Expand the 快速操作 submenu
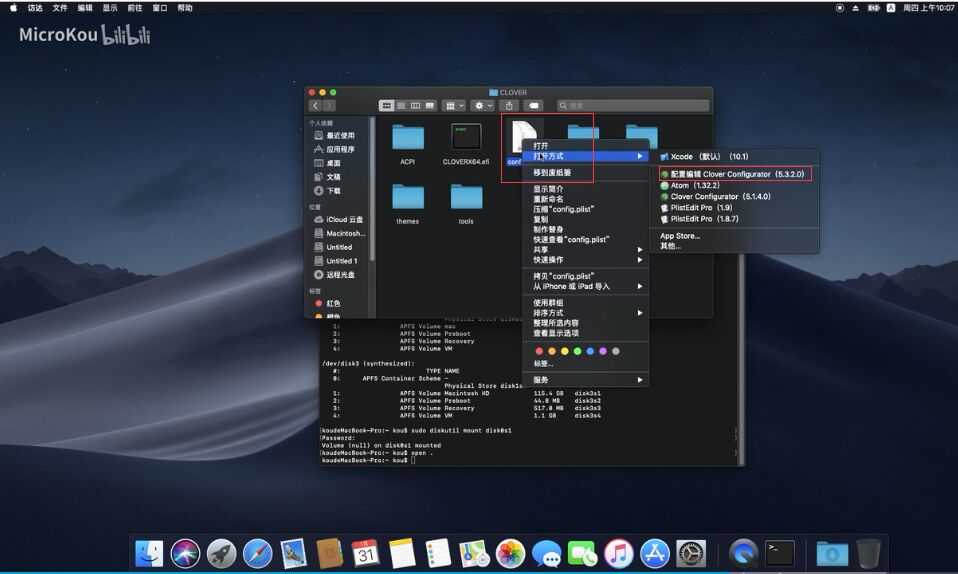 pyautogui.click(x=585, y=260)
